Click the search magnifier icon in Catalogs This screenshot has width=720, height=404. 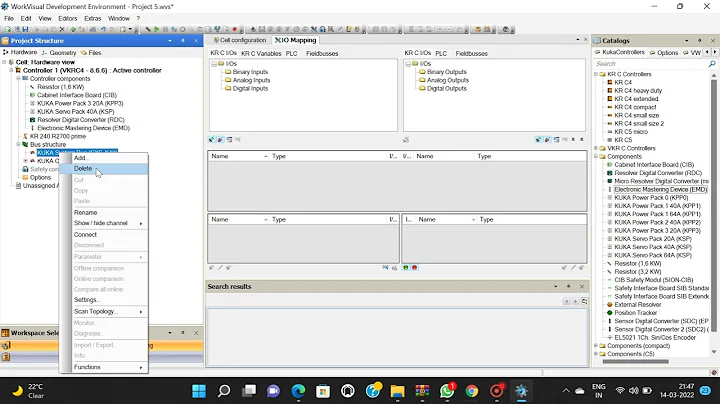click(712, 64)
